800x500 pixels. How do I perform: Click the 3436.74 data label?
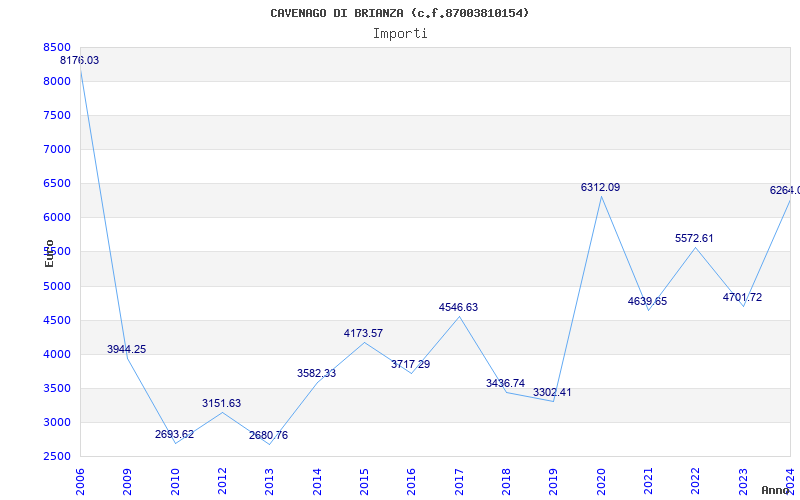[x=505, y=383]
